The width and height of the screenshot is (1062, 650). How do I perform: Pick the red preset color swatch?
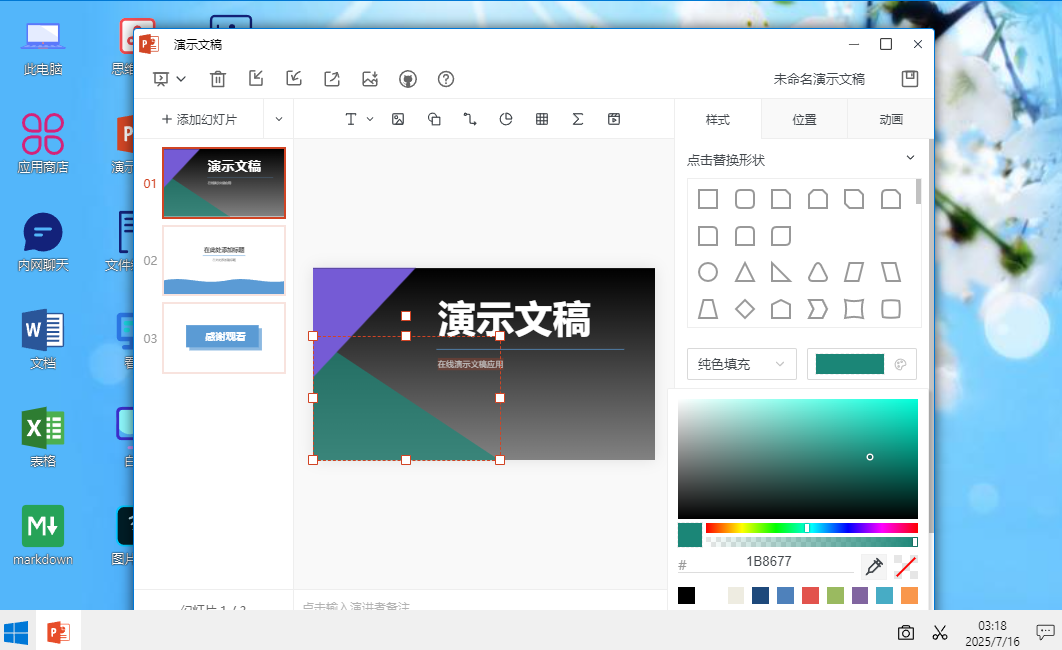point(810,595)
